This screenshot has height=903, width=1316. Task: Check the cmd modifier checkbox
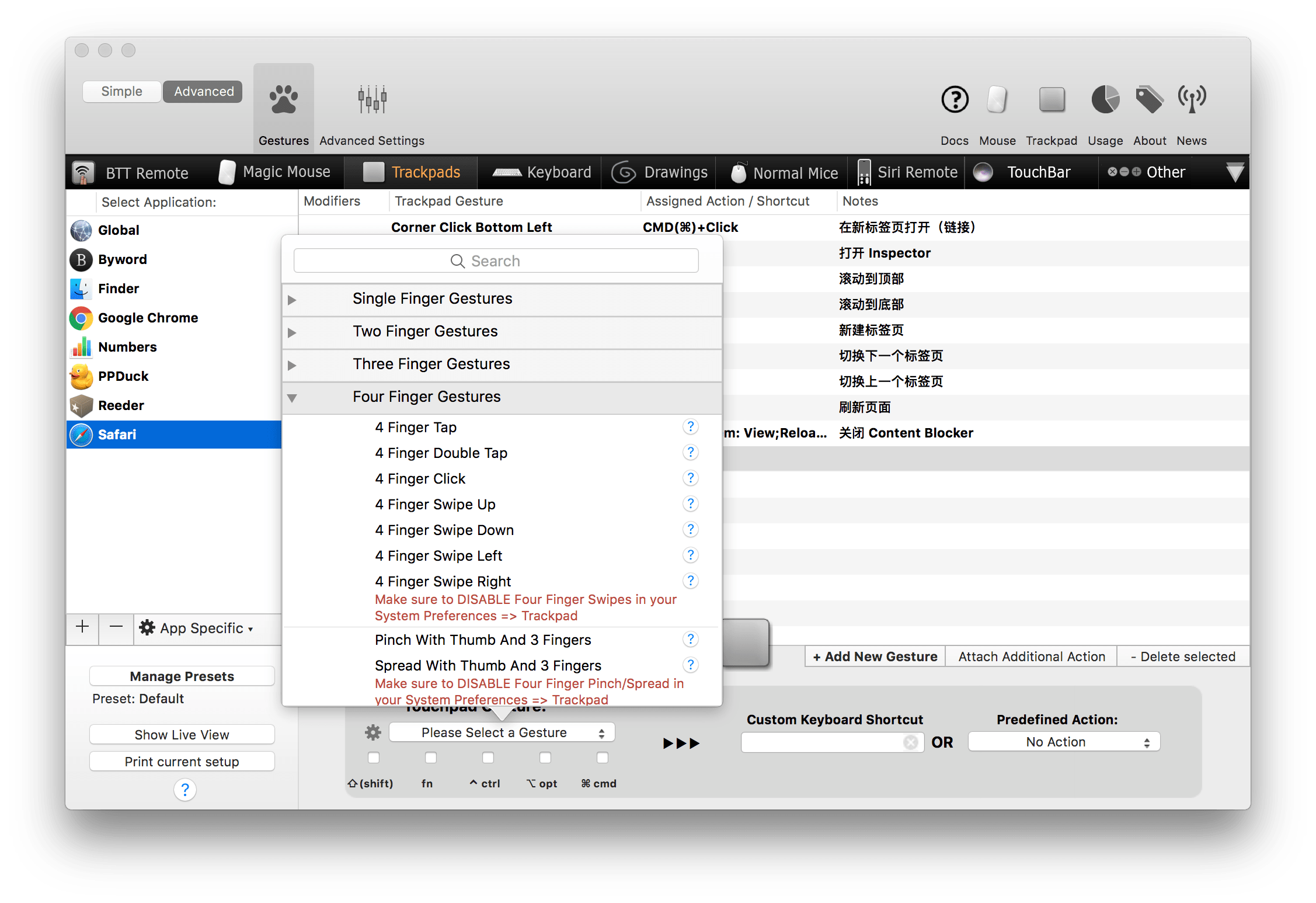coord(603,758)
